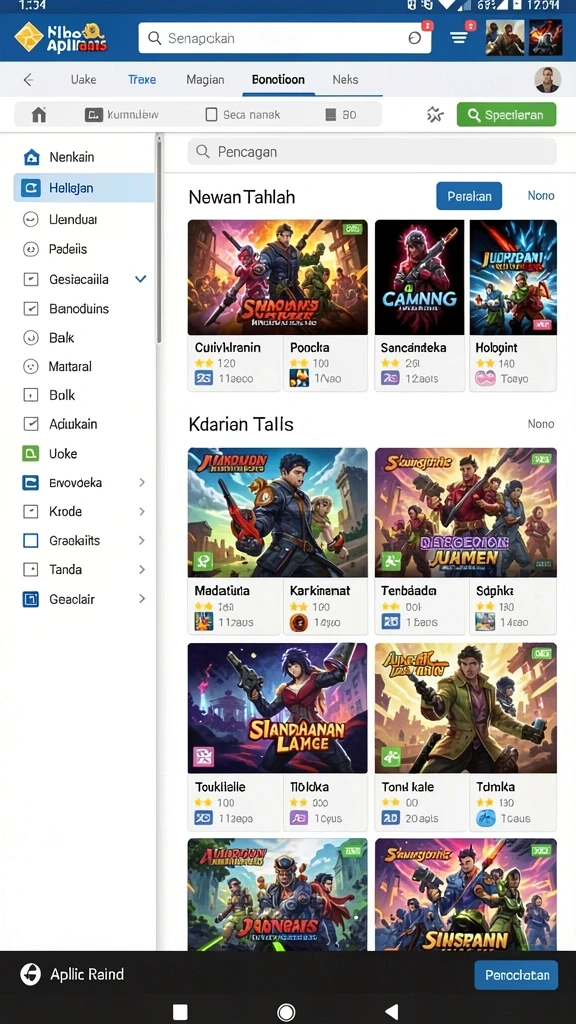
Task: Click the sidebar vertical scrollbar
Action: [158, 238]
